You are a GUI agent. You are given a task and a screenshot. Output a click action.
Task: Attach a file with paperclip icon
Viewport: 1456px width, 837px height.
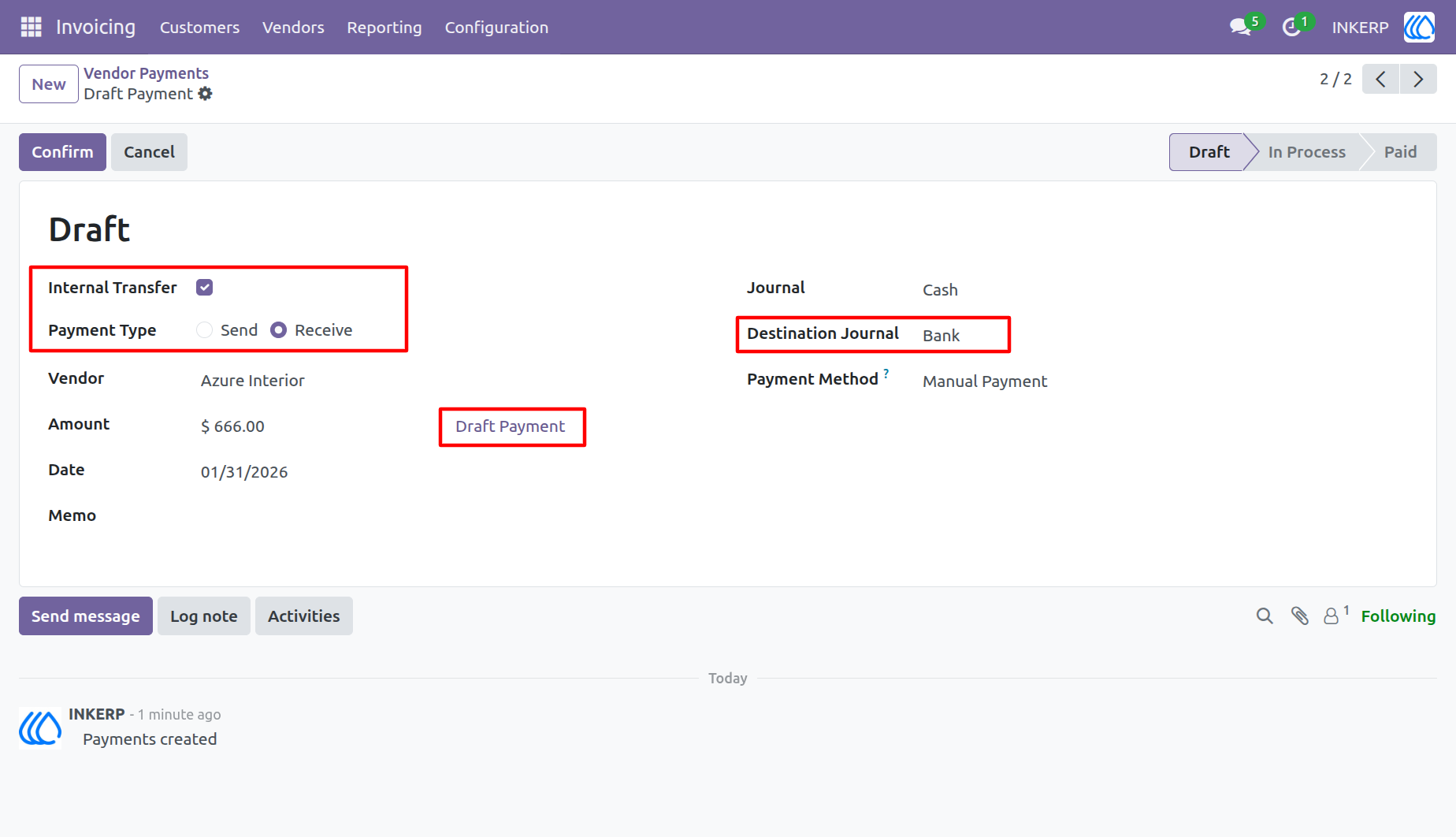1300,616
